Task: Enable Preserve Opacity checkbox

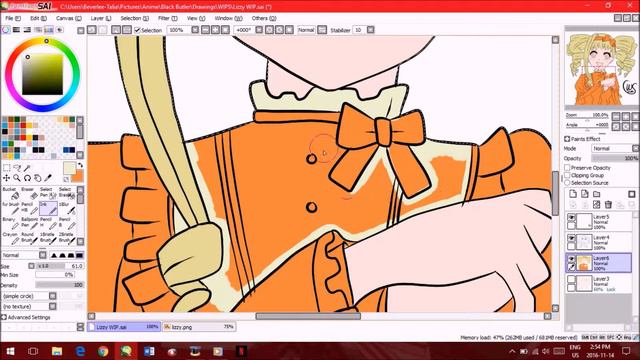Action: click(567, 168)
